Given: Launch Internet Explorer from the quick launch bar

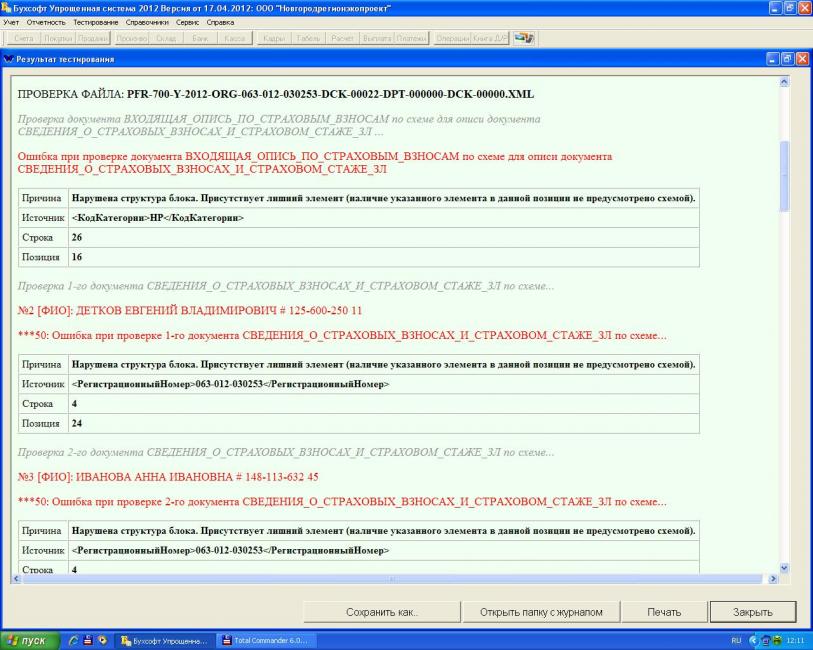Looking at the screenshot, I should point(74,640).
